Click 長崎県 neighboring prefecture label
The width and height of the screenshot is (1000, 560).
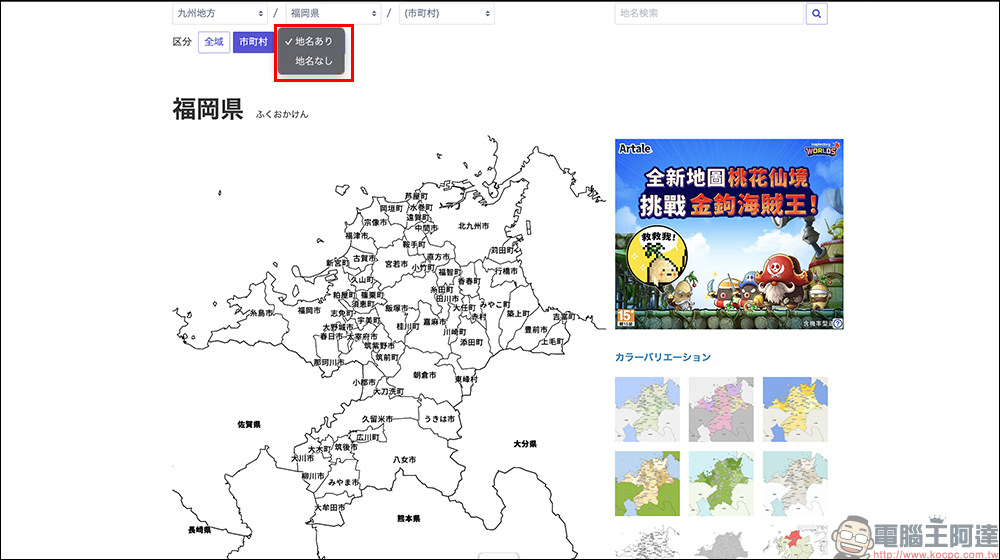[x=200, y=529]
